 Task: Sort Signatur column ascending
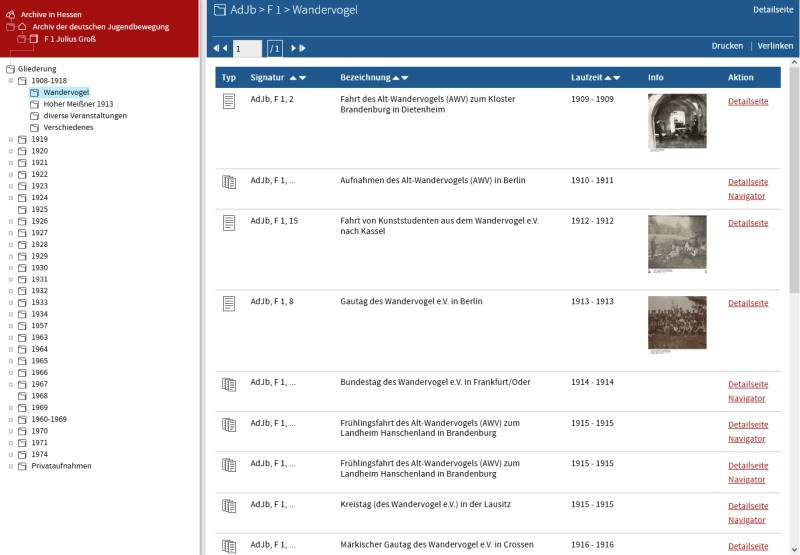(291, 78)
